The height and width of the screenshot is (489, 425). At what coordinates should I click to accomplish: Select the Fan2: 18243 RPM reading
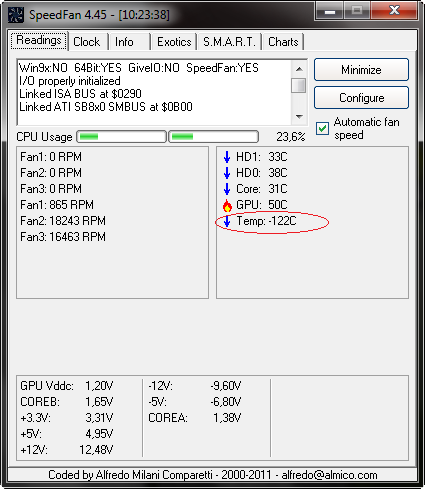(x=63, y=221)
